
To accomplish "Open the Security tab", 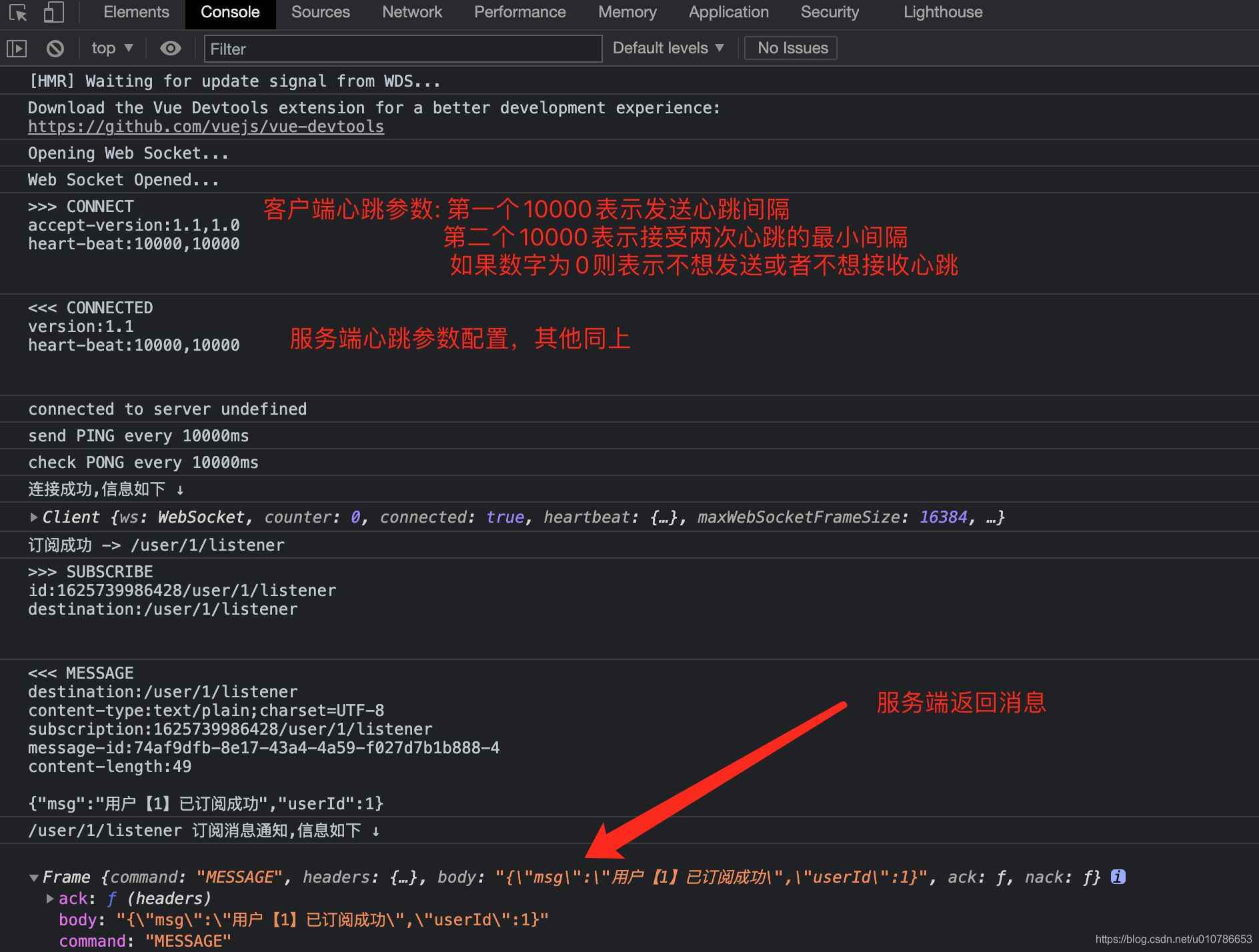I will click(829, 12).
